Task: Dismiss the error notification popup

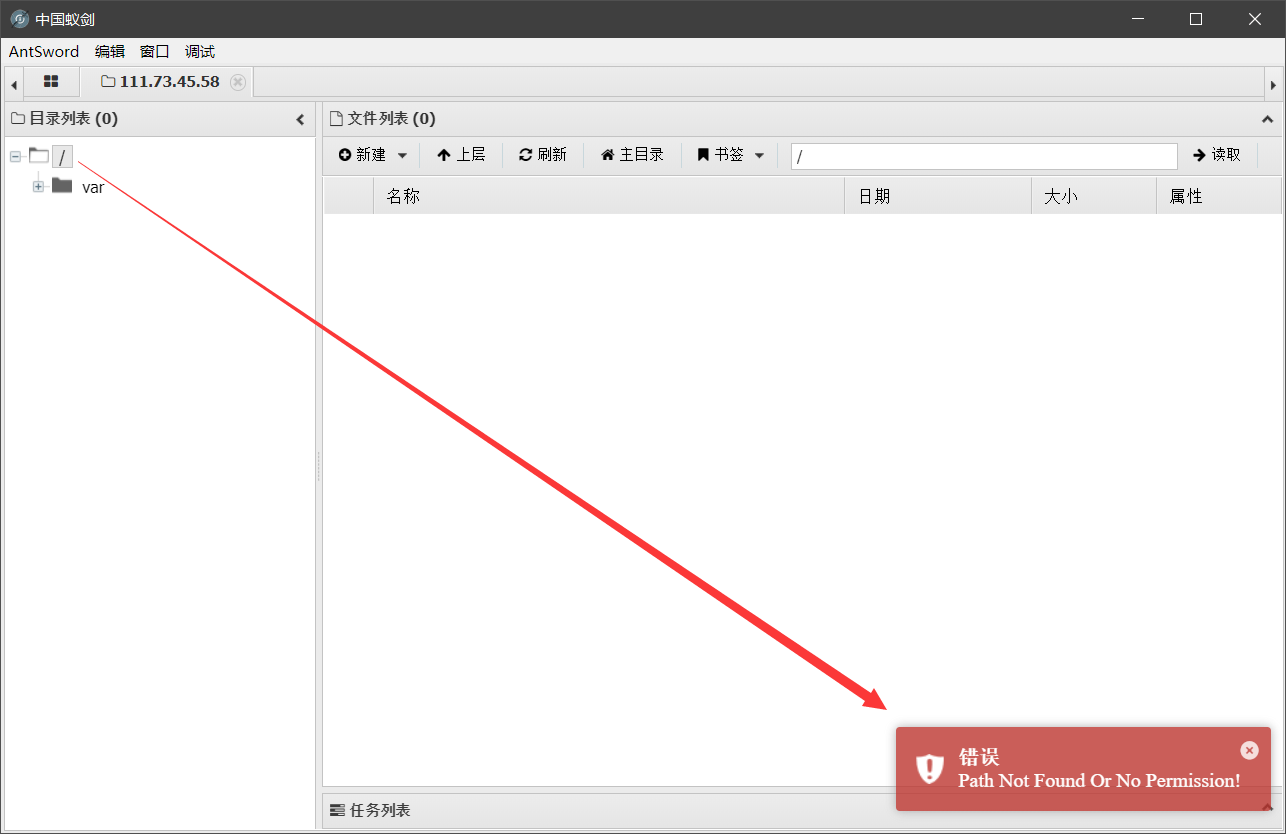Action: [x=1249, y=750]
